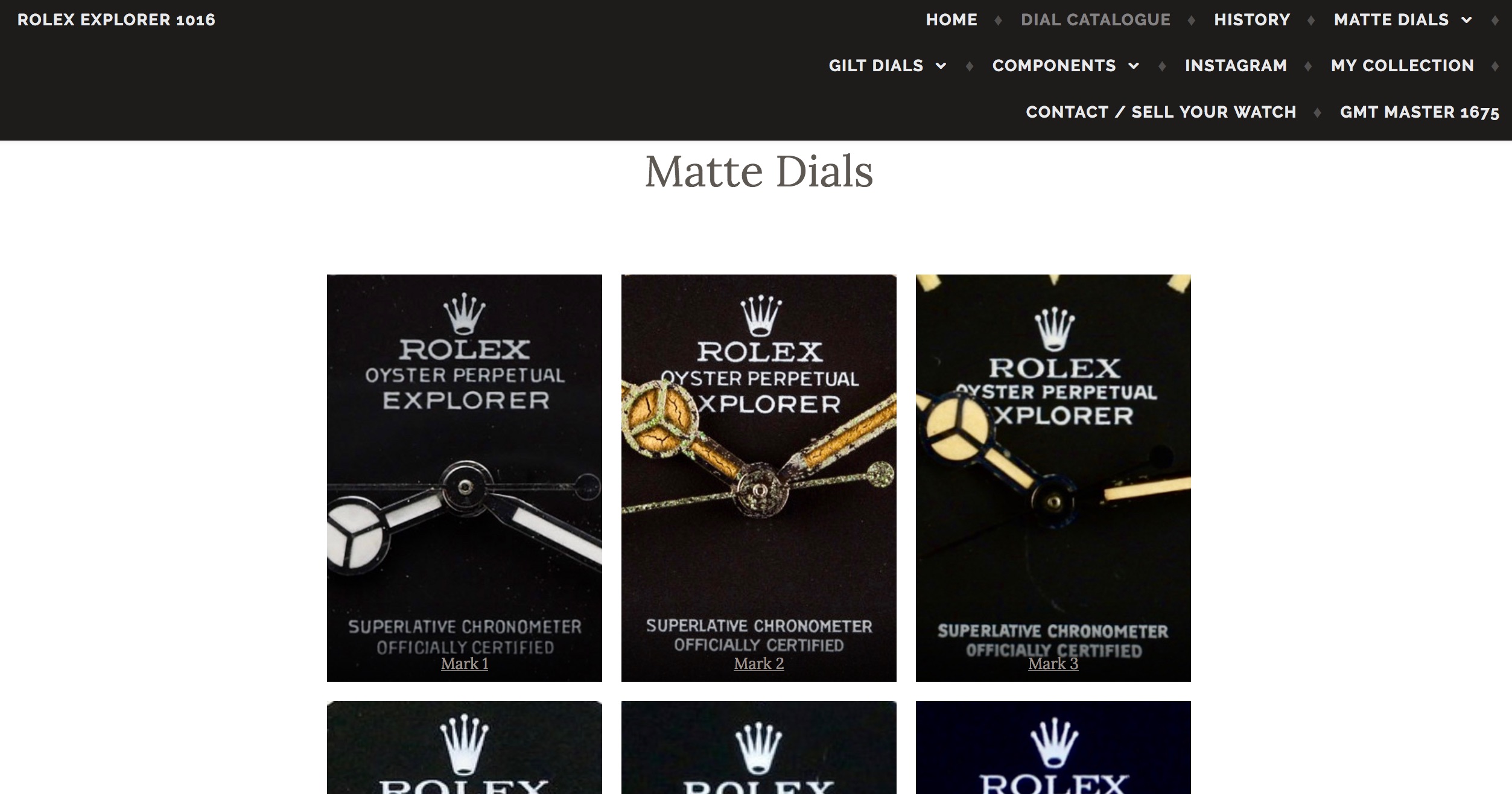Open the Mark 3 link
Image resolution: width=1512 pixels, height=794 pixels.
(x=1053, y=664)
